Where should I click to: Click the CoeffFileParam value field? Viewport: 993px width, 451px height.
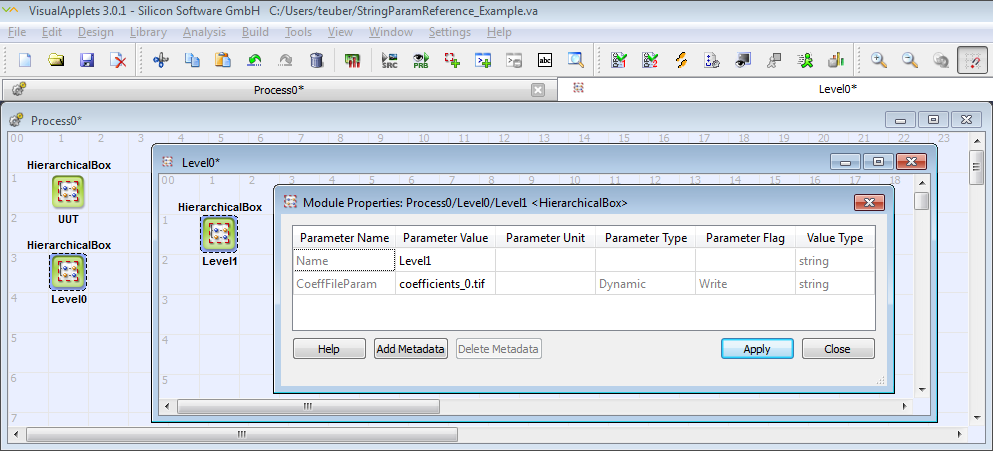[x=444, y=284]
